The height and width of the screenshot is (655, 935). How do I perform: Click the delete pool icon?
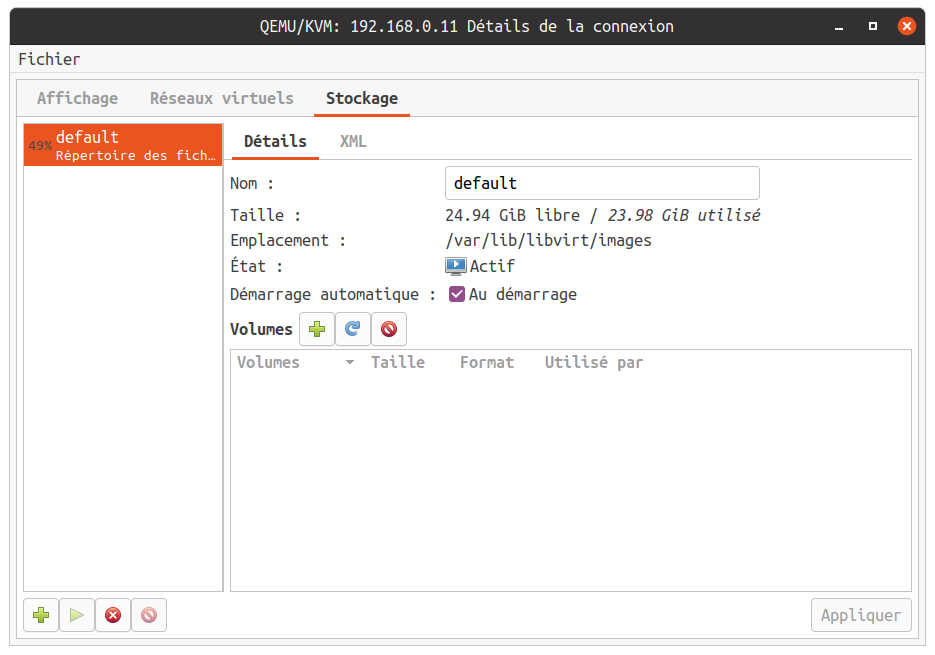click(x=149, y=615)
